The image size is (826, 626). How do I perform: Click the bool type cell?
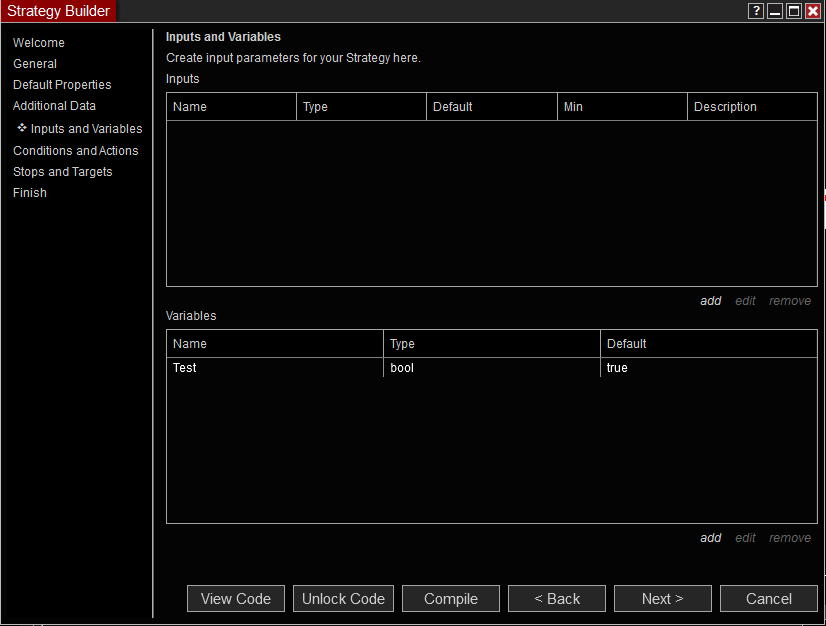click(x=491, y=368)
